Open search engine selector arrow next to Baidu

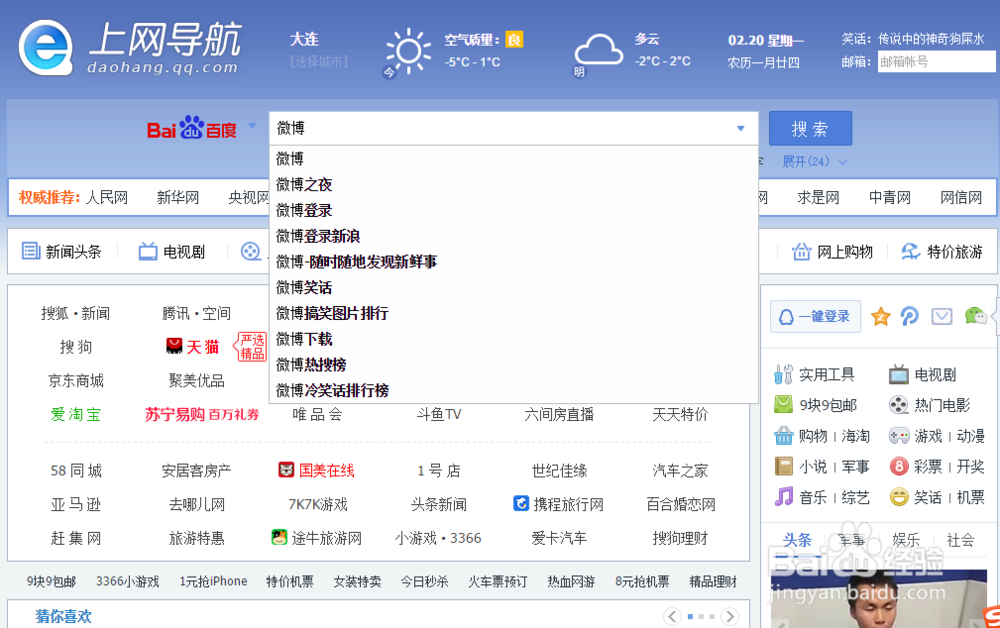253,125
